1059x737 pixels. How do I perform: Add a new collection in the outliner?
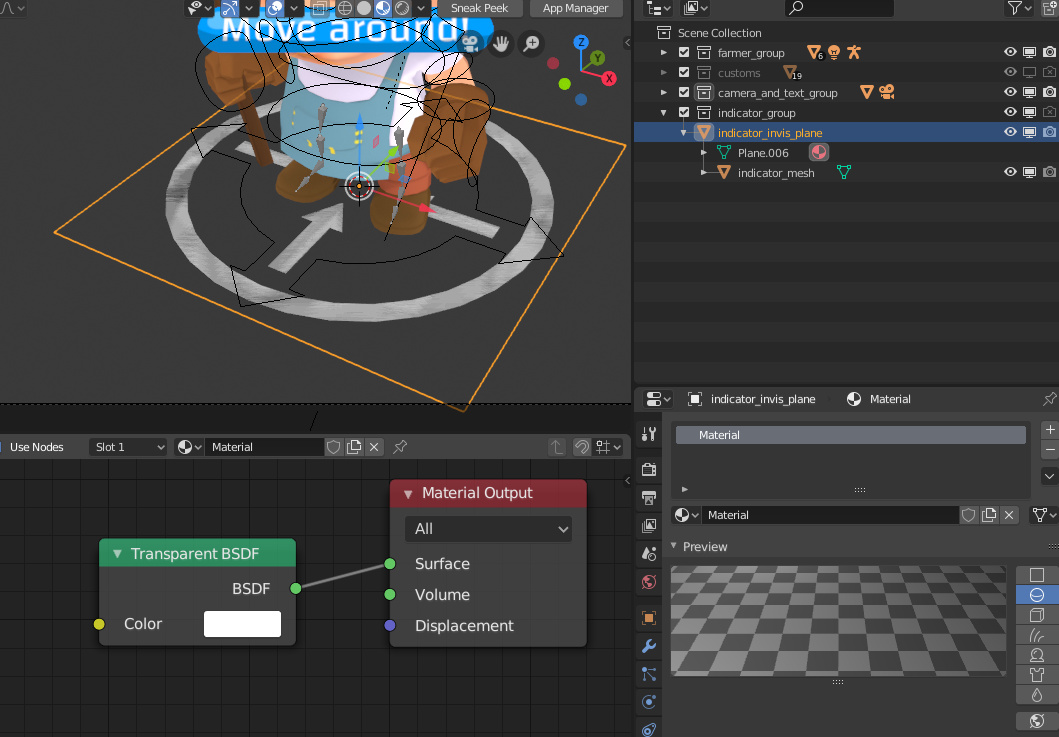[1051, 8]
